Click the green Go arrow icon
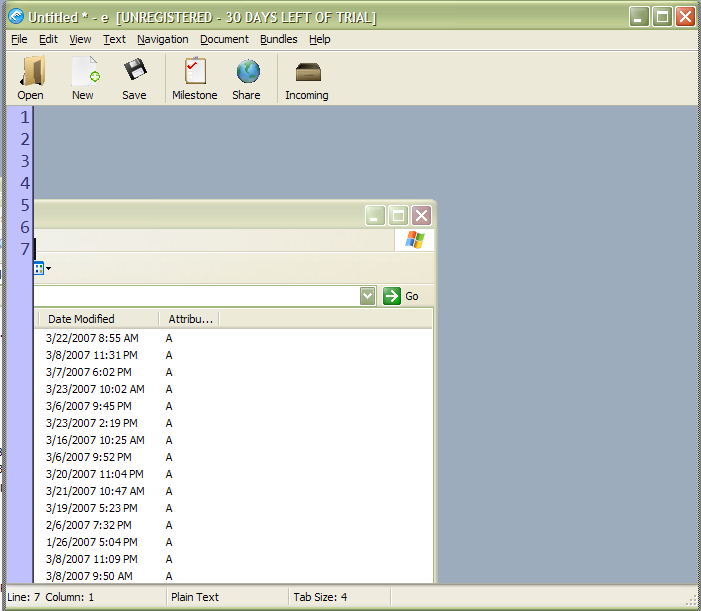This screenshot has height=611, width=701. [x=392, y=296]
